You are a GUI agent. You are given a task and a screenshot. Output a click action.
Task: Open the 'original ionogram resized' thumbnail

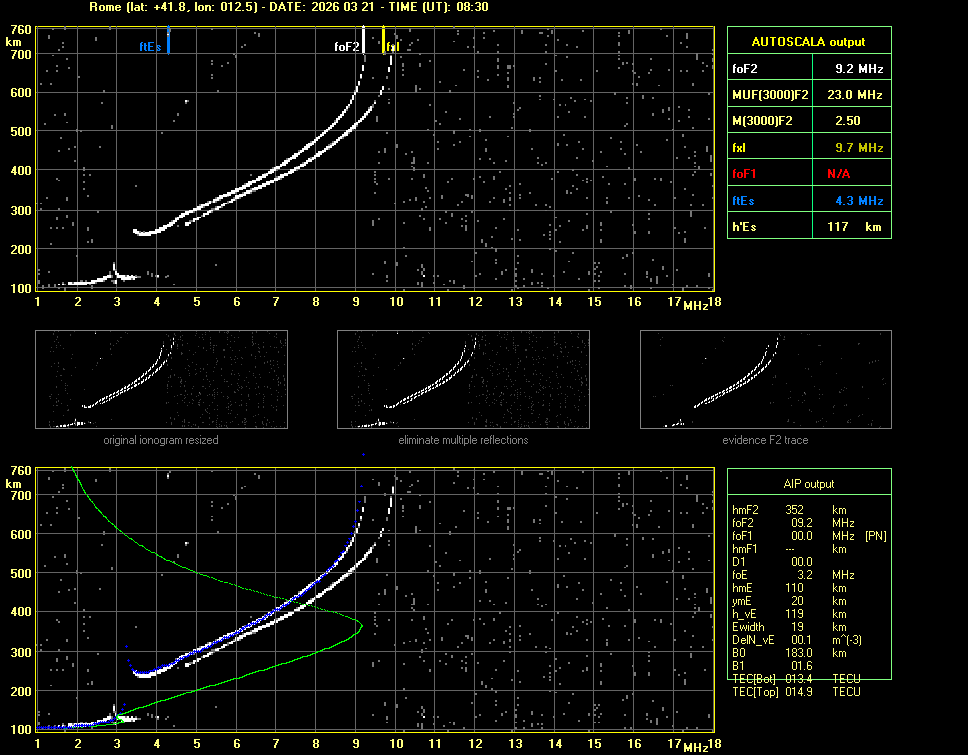pyautogui.click(x=161, y=379)
